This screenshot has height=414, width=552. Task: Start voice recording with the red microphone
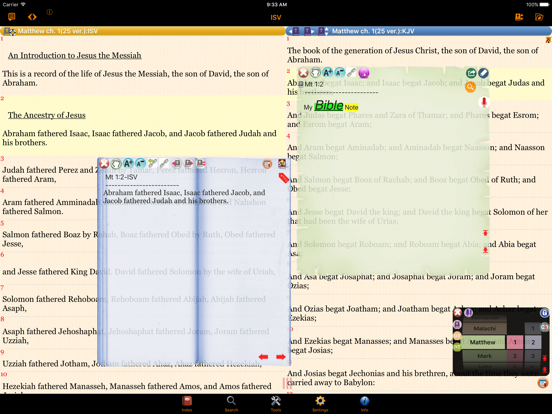(x=484, y=102)
